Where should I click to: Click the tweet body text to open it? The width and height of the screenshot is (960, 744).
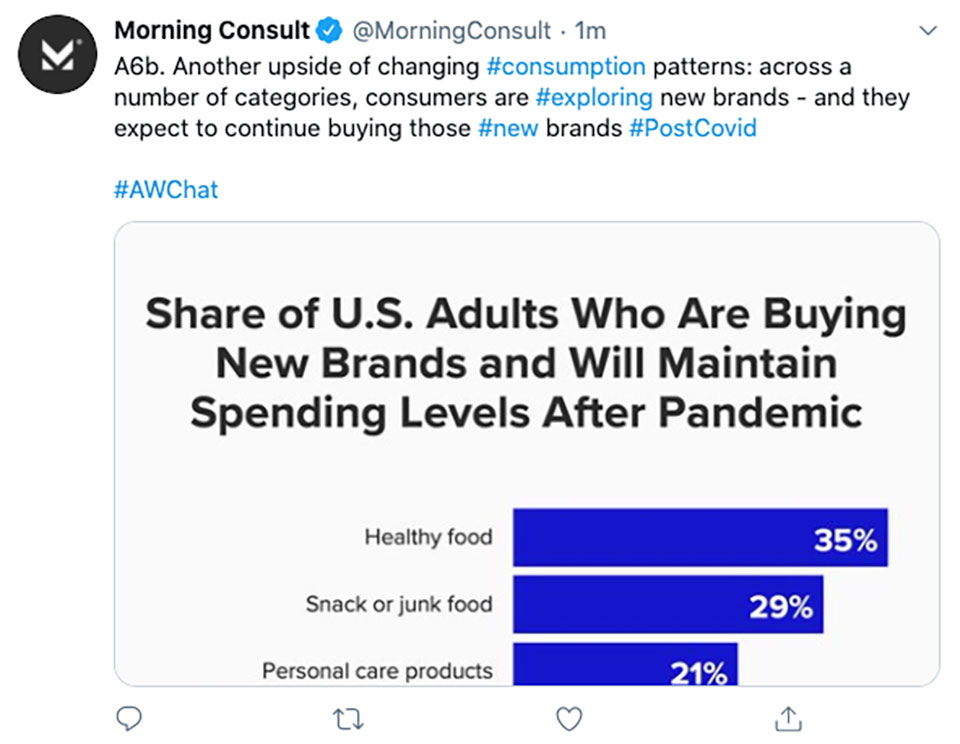[x=512, y=97]
